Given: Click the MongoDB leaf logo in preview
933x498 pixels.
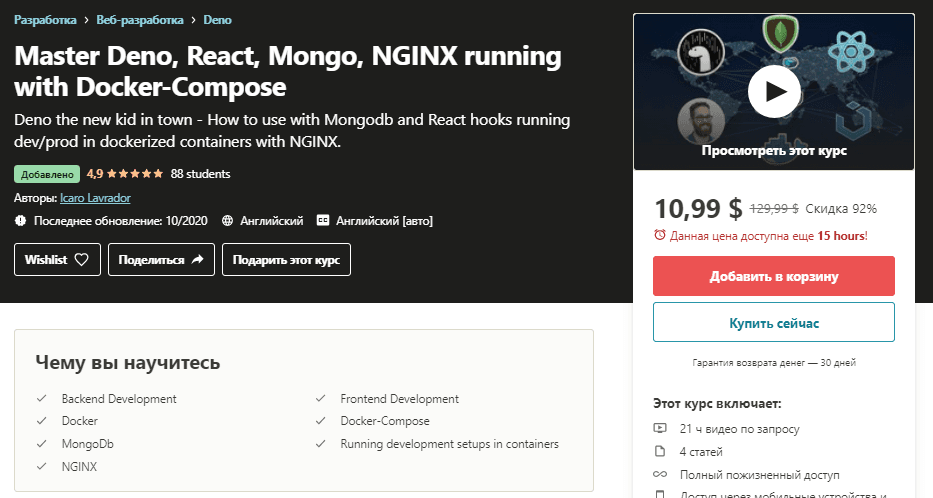Looking at the screenshot, I should click(x=781, y=33).
